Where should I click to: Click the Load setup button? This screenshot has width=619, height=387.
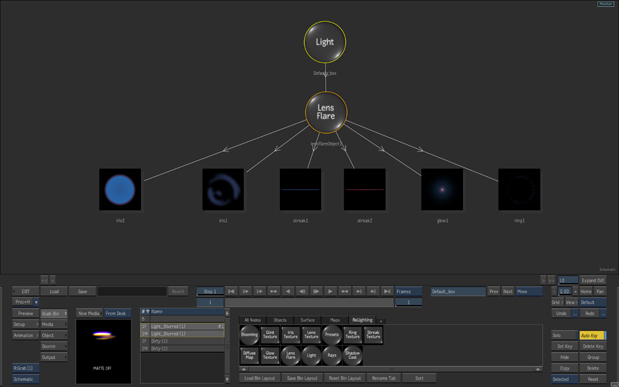pos(54,291)
